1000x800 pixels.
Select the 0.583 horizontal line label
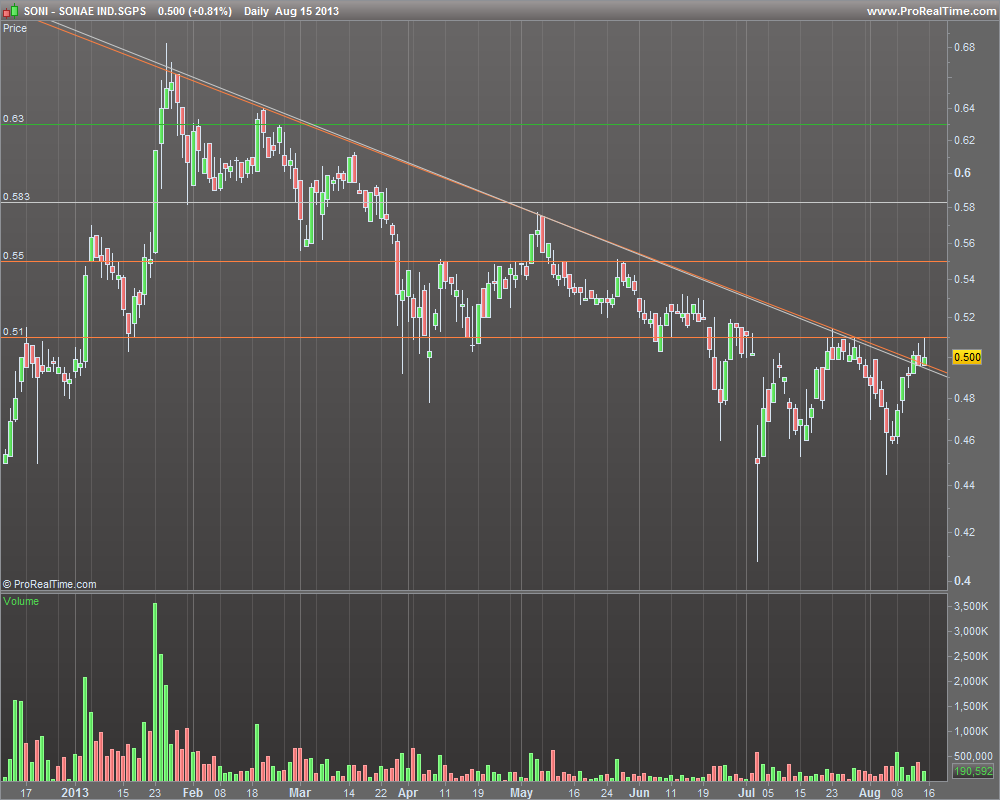click(x=17, y=196)
